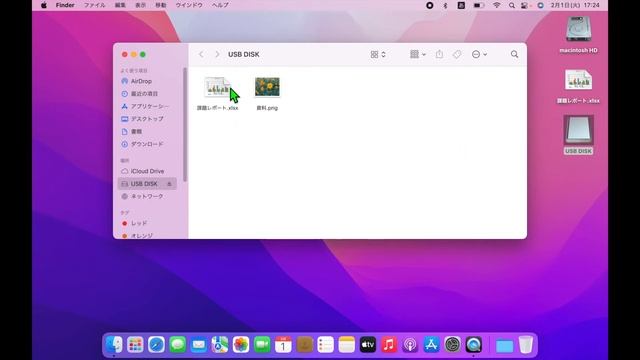
Task: Select 課題レポート.xlsx on the desktop
Action: (x=578, y=86)
